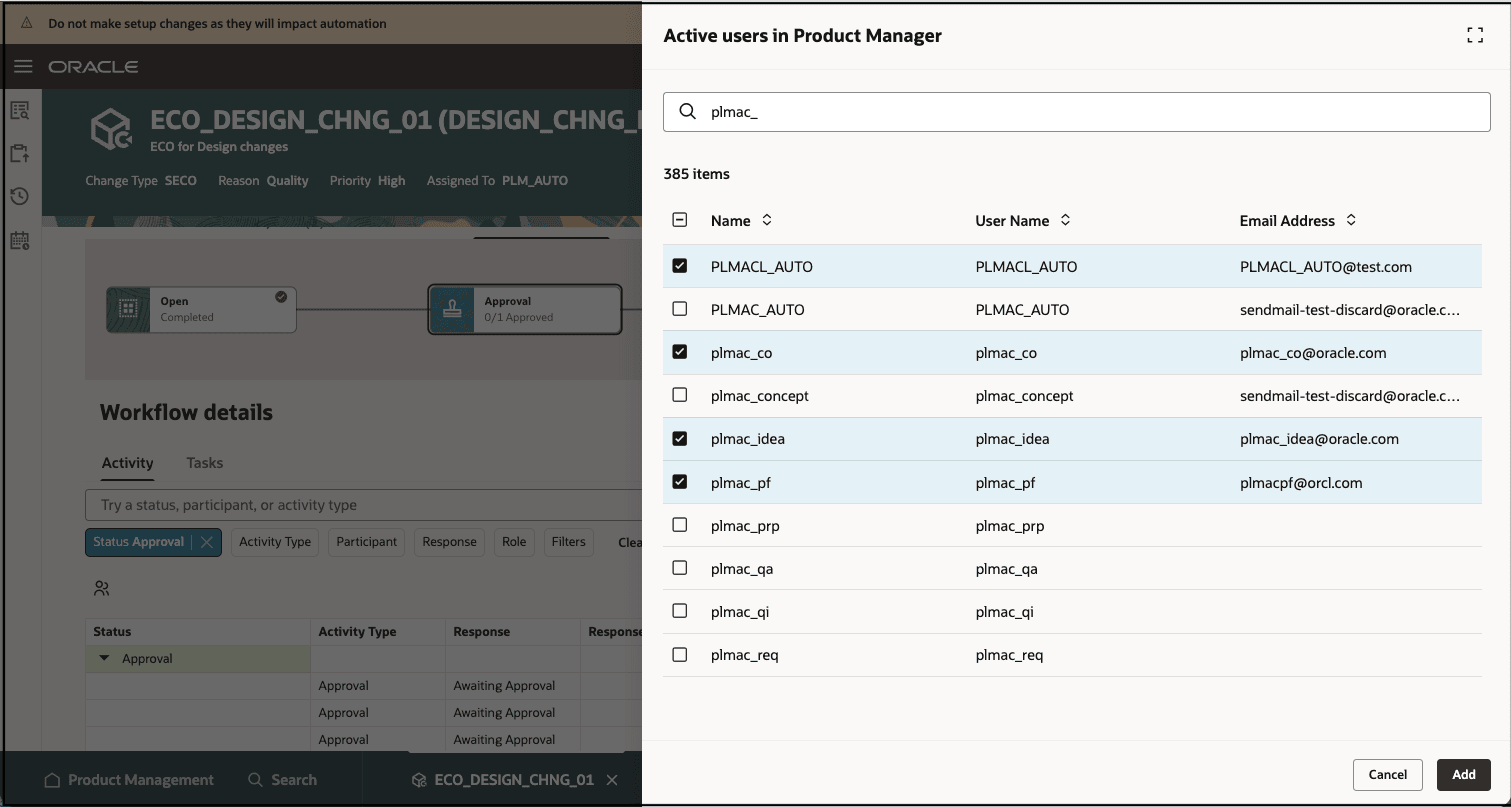The image size is (1511, 807).
Task: Open the clipboard export sidebar icon
Action: 20,154
